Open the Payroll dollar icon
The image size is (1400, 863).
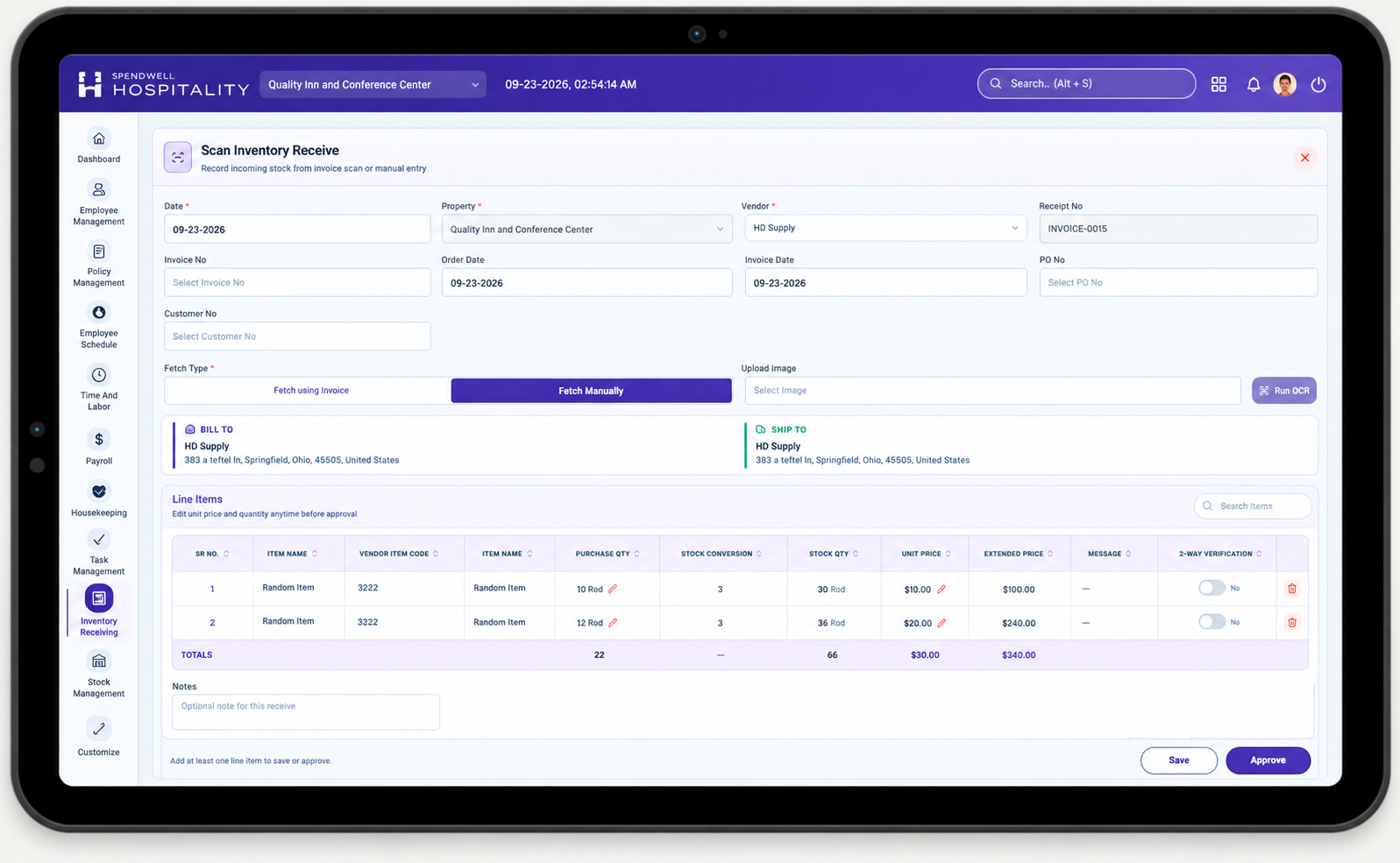(99, 440)
